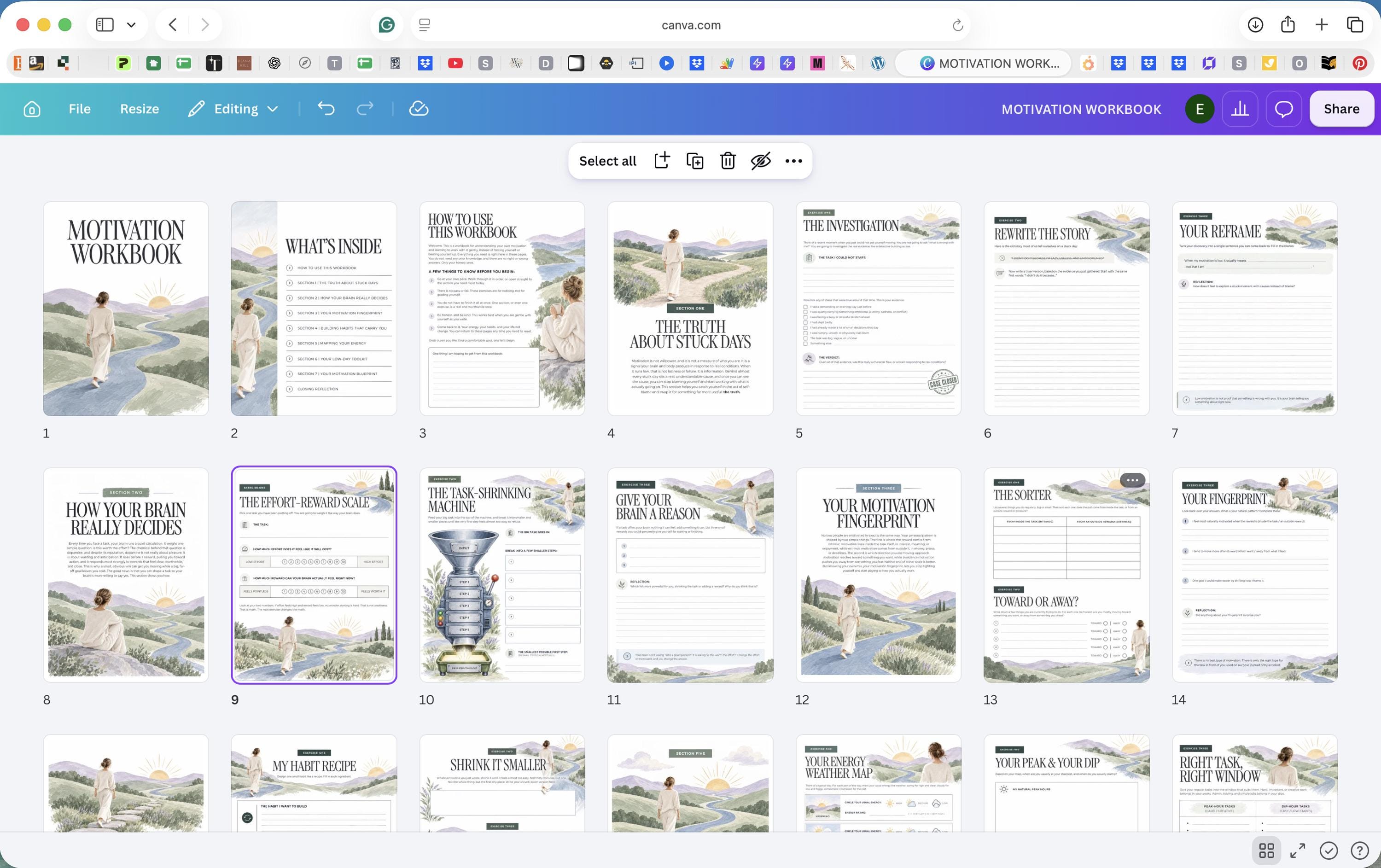Toggle grid view at bottom right

pos(1266,850)
